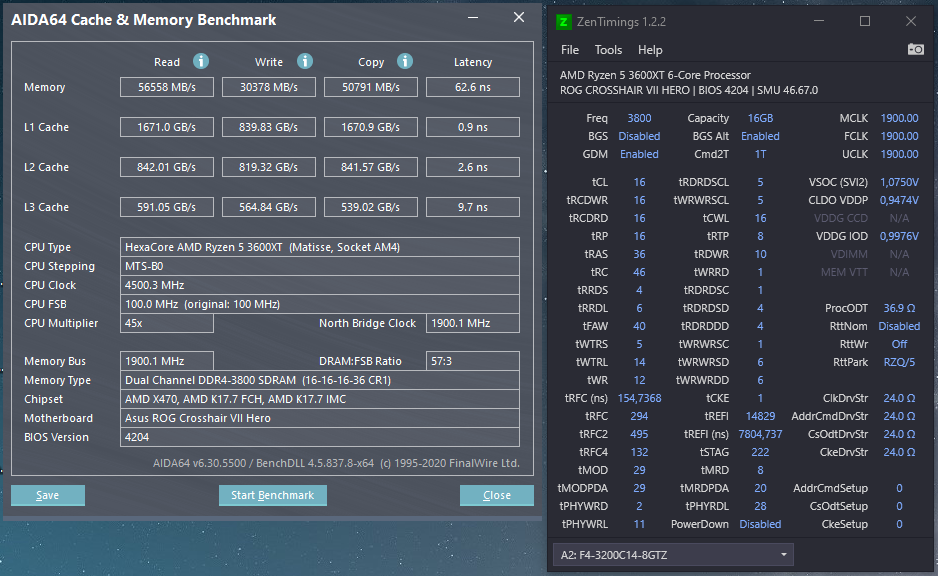Click Memory Read value 56558 MB/s
The height and width of the screenshot is (576, 938).
pos(167,87)
